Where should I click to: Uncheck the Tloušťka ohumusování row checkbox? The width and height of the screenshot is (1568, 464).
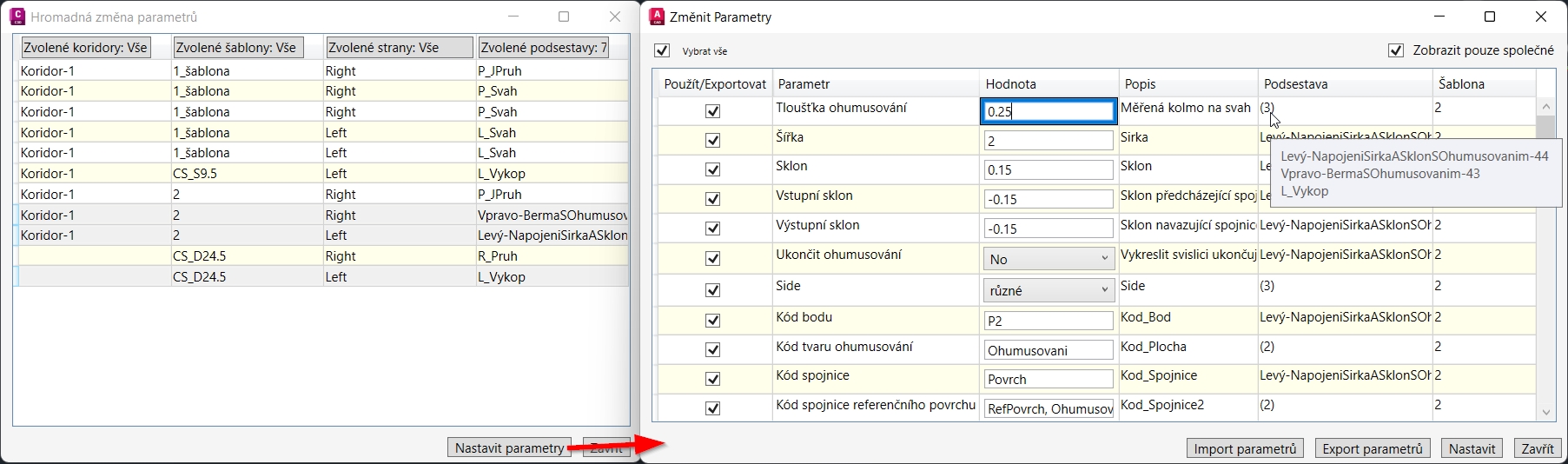tap(713, 111)
